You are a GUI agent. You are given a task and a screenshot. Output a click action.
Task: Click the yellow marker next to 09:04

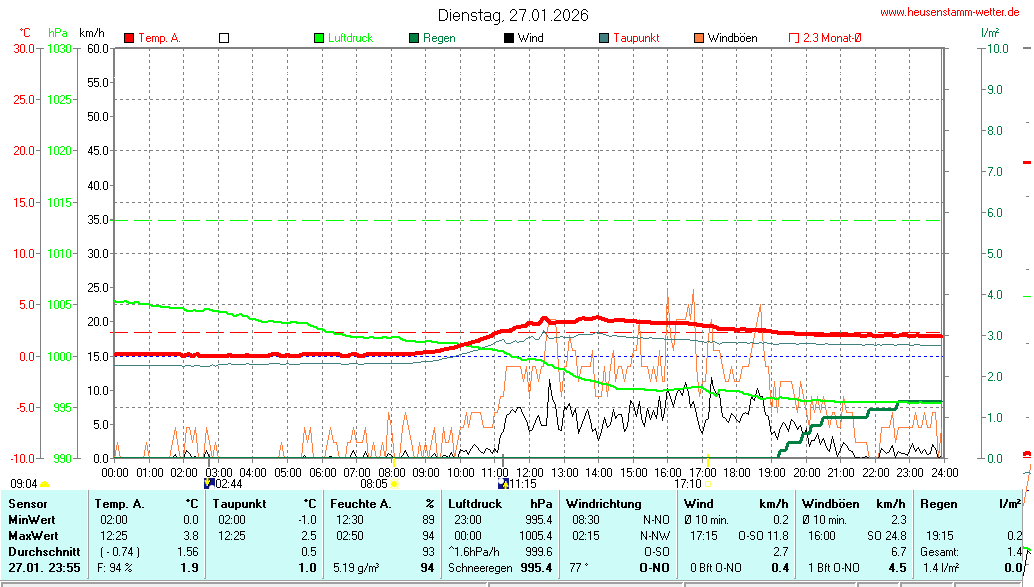coord(45,484)
